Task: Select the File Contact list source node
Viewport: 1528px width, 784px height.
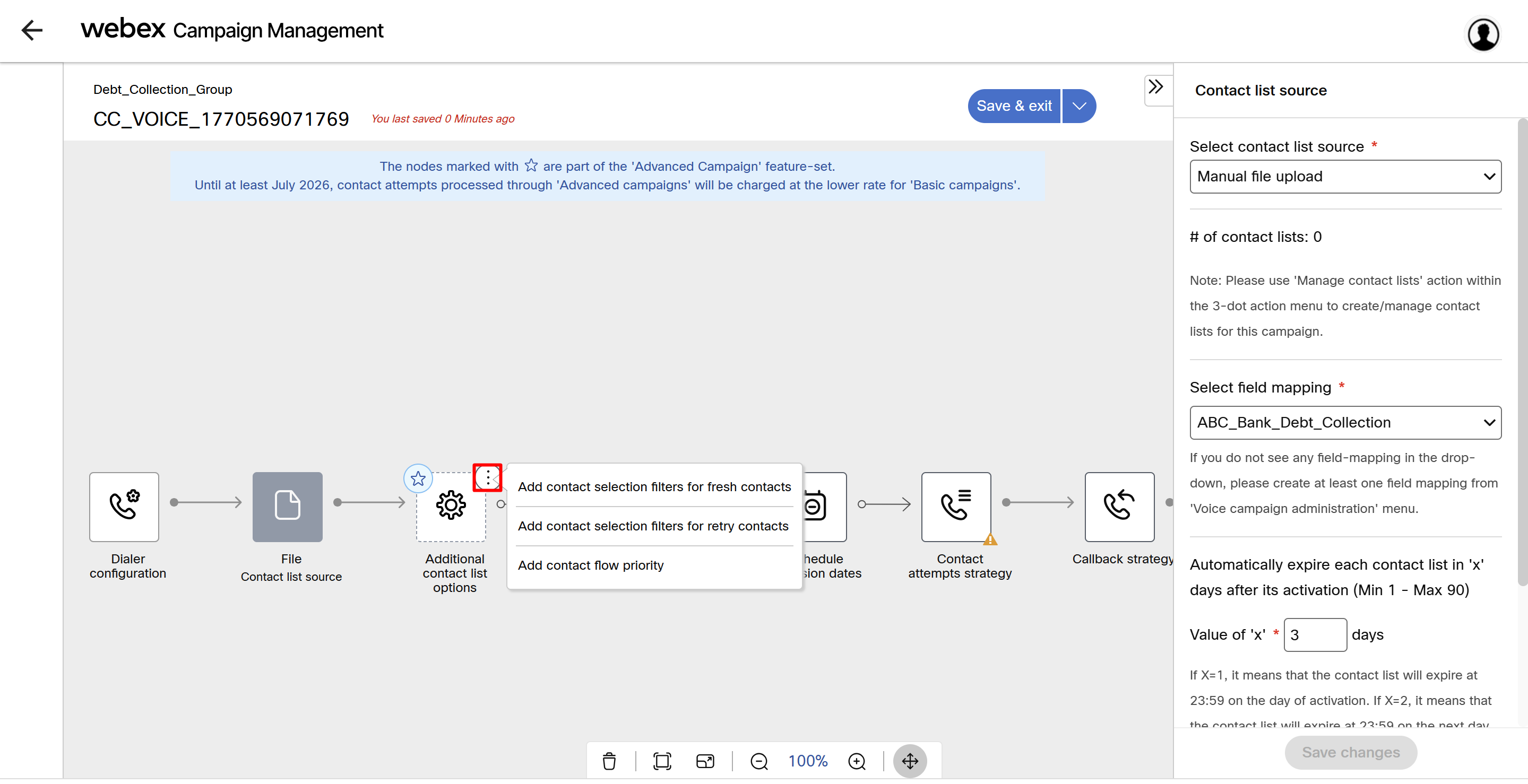Action: tap(287, 506)
